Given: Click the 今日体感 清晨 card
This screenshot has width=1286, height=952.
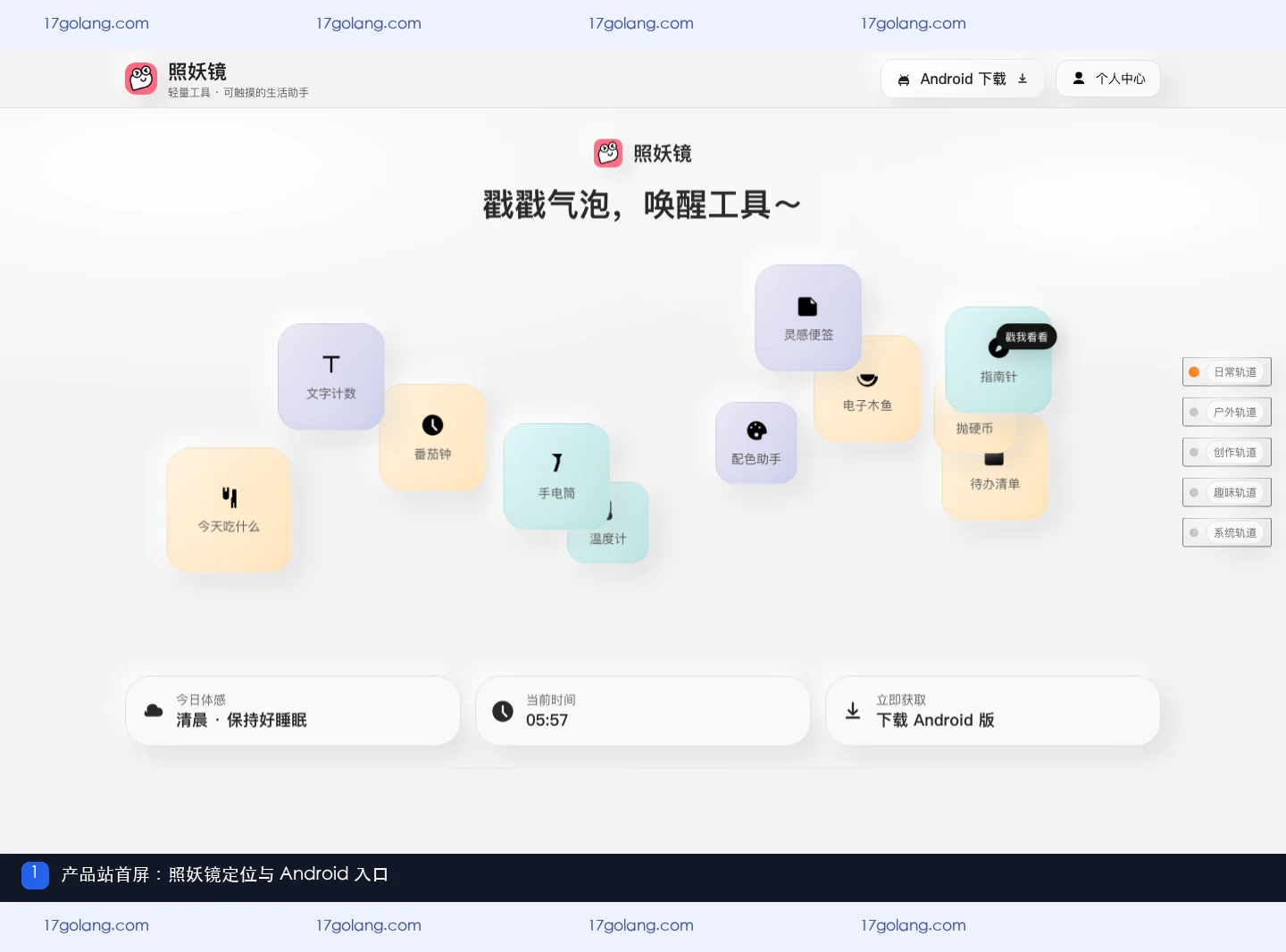Looking at the screenshot, I should pyautogui.click(x=293, y=711).
